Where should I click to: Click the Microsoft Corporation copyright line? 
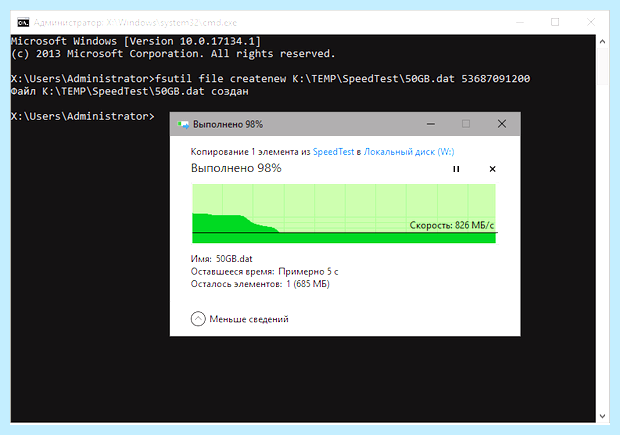coord(173,54)
